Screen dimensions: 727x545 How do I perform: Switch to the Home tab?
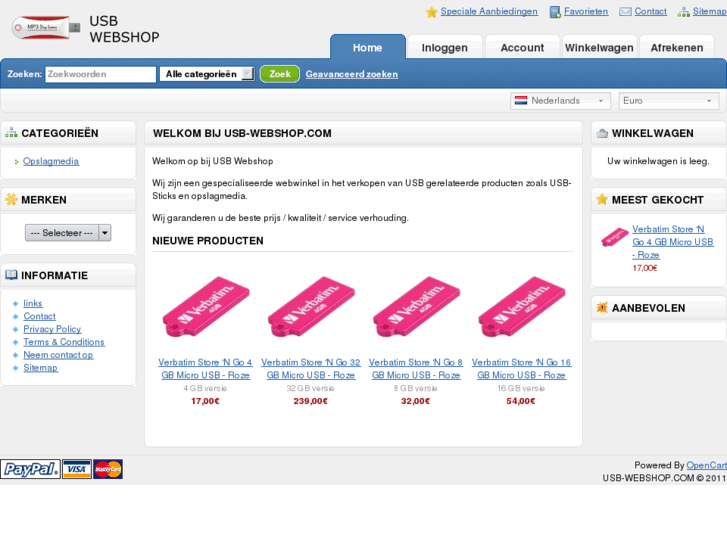coord(368,47)
